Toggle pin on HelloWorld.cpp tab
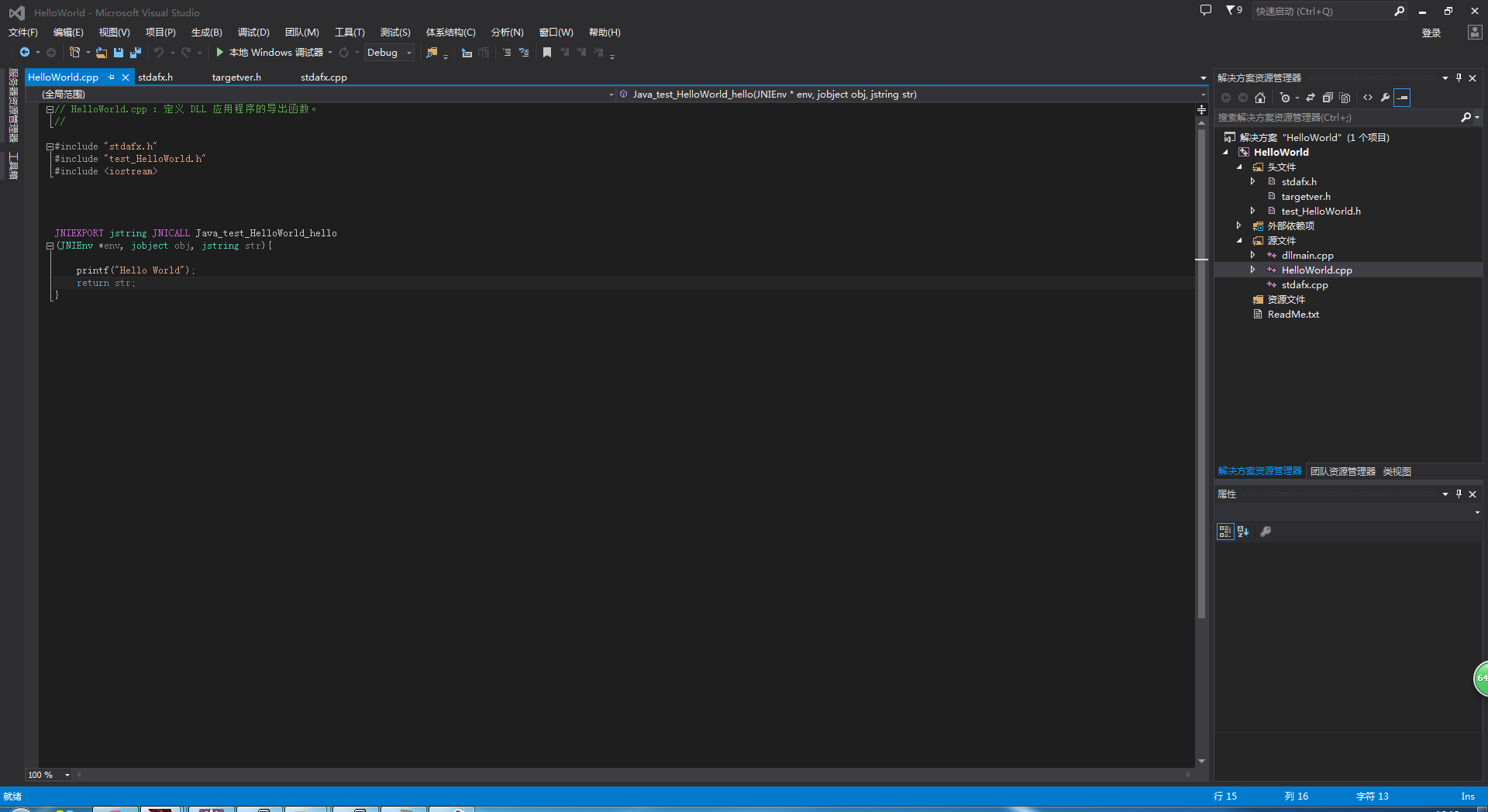 tap(112, 77)
